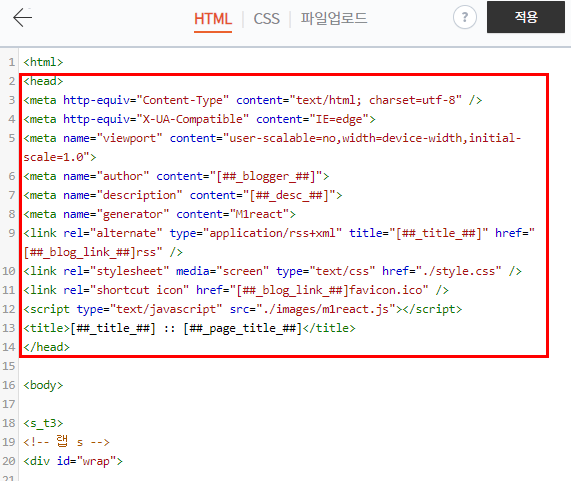Click the back arrow icon
Viewport: 571px width, 481px height.
(x=23, y=17)
